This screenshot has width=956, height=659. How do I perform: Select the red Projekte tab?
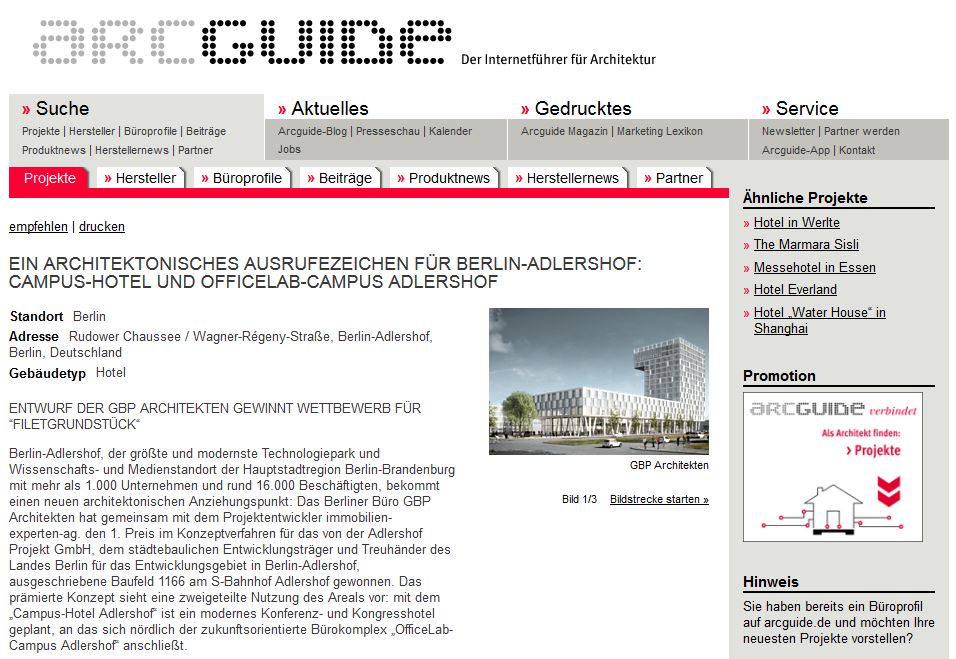coord(49,178)
